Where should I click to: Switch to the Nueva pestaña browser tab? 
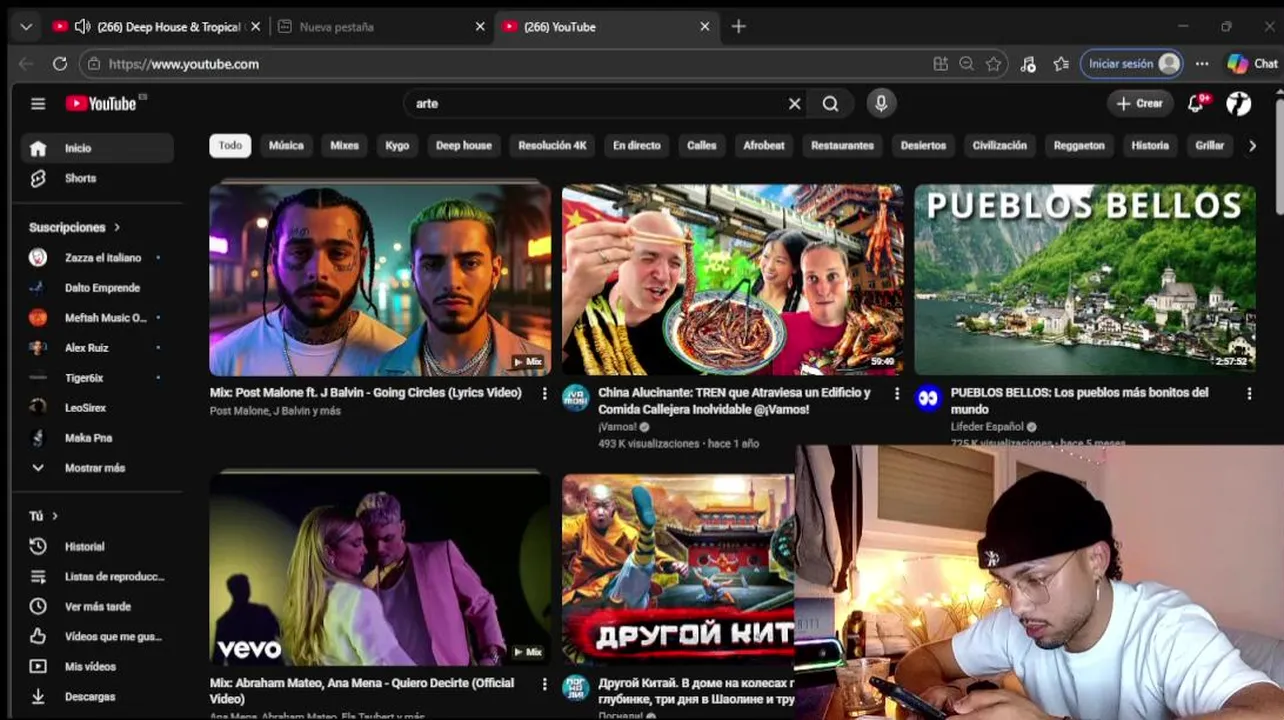coord(381,27)
